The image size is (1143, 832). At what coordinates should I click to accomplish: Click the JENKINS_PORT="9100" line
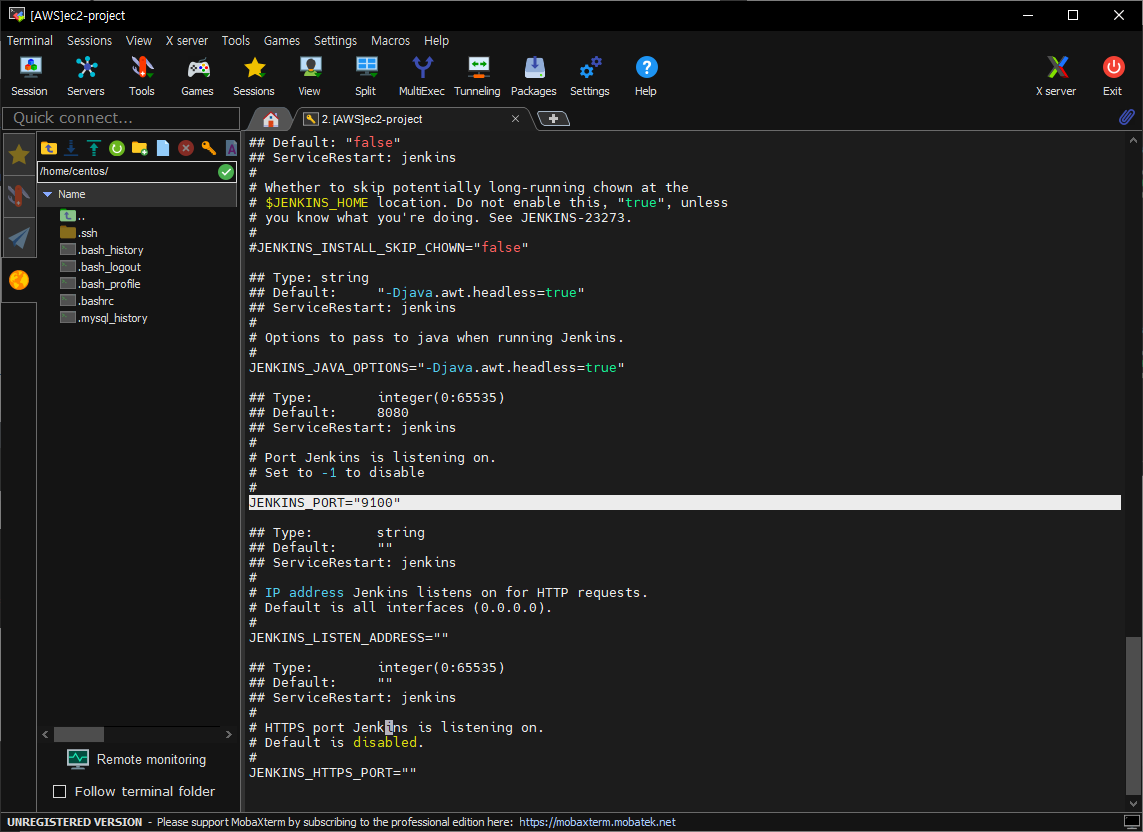pyautogui.click(x=684, y=502)
